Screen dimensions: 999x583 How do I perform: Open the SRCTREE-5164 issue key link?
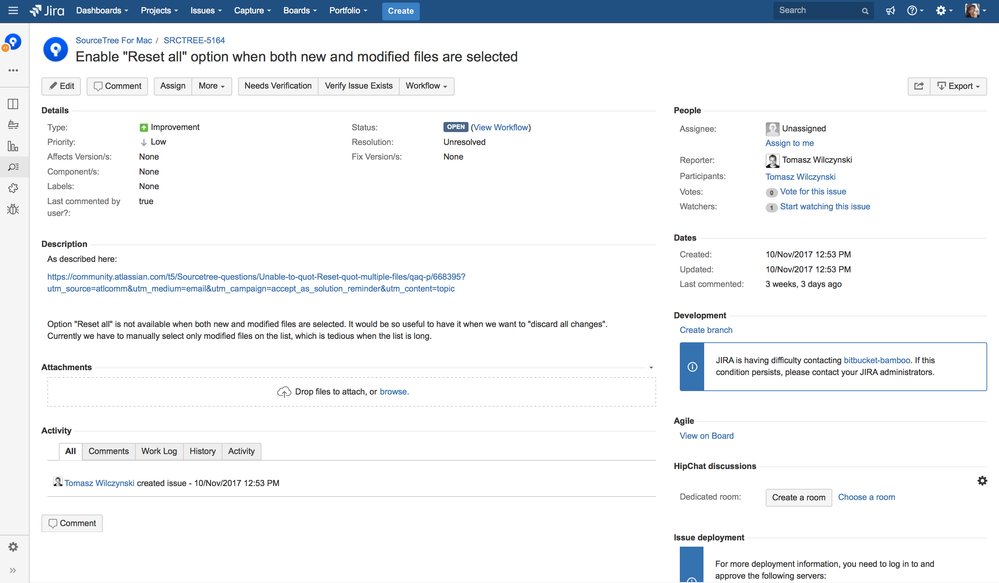(x=194, y=40)
